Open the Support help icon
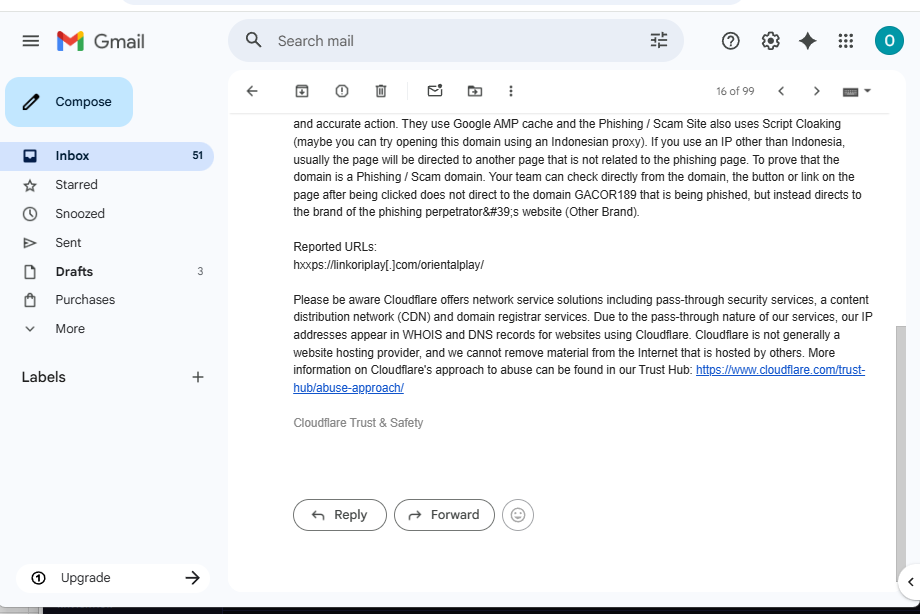This screenshot has width=920, height=614. point(730,41)
